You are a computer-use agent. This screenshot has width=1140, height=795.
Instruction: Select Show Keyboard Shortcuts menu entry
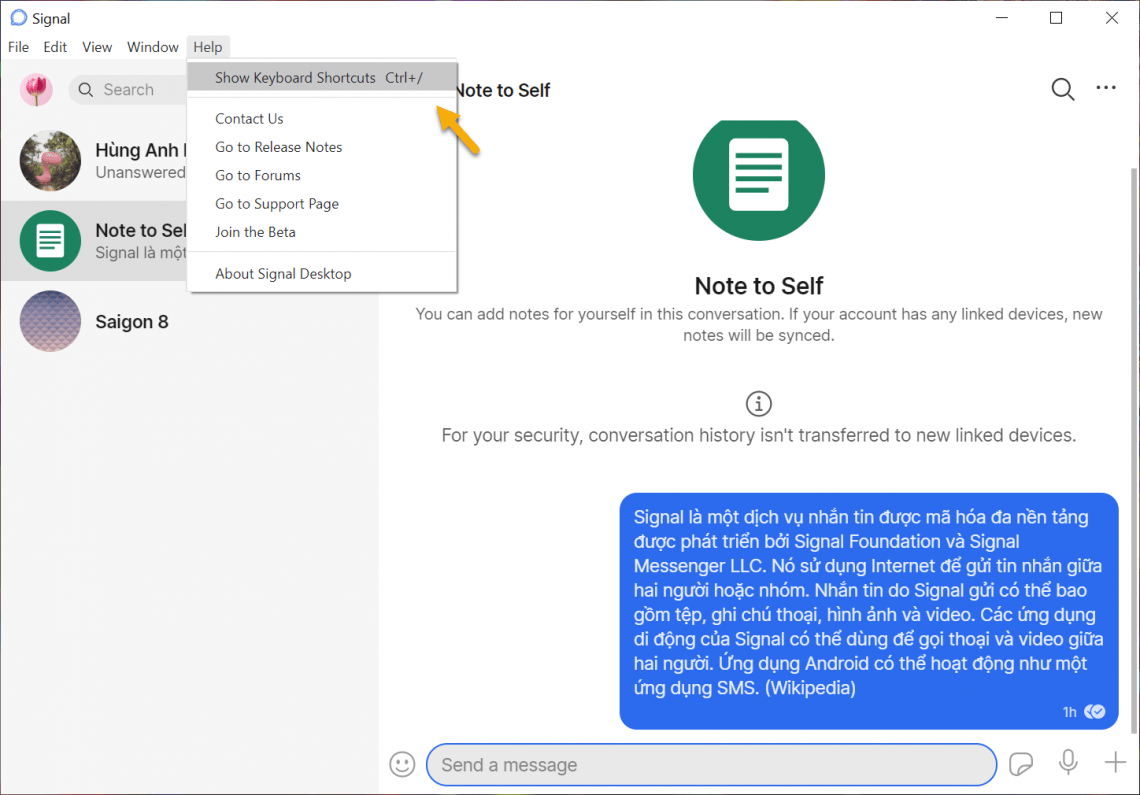coord(319,78)
